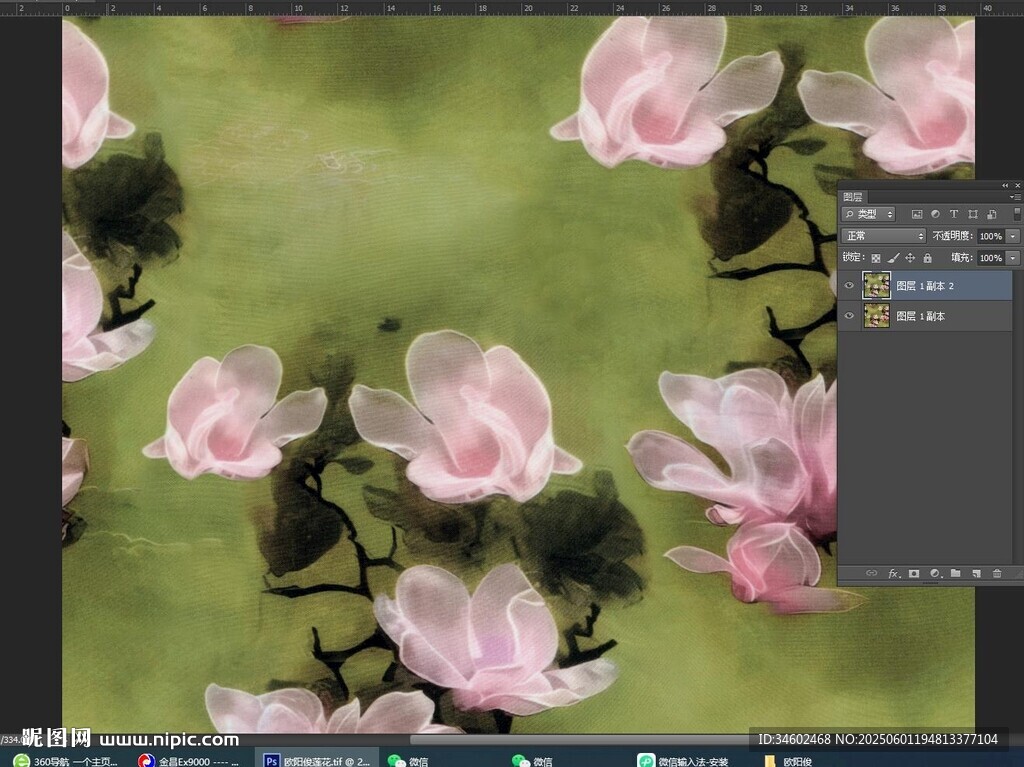Select the layer name 图层 1 副本 2

(x=925, y=286)
